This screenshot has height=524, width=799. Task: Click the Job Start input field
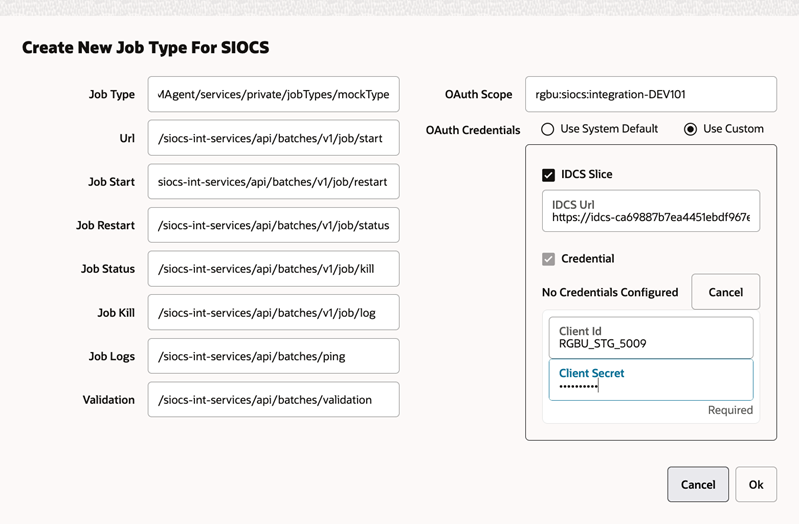274,181
